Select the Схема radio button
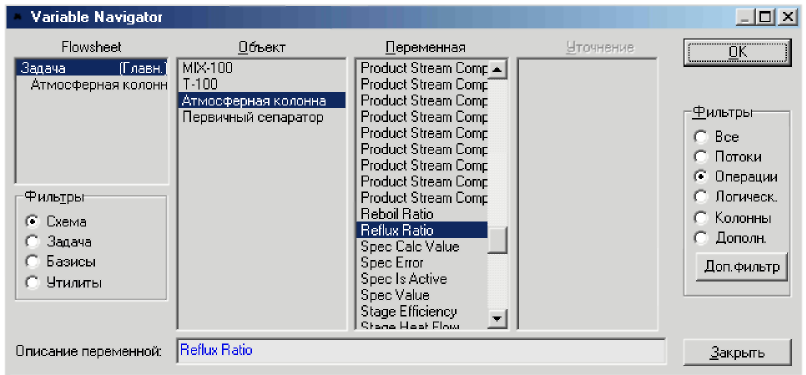 (x=32, y=221)
